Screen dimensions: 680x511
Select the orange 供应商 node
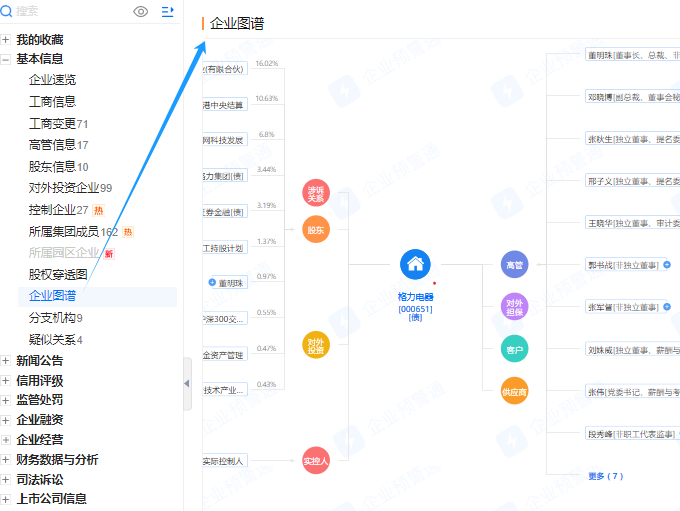click(x=514, y=391)
